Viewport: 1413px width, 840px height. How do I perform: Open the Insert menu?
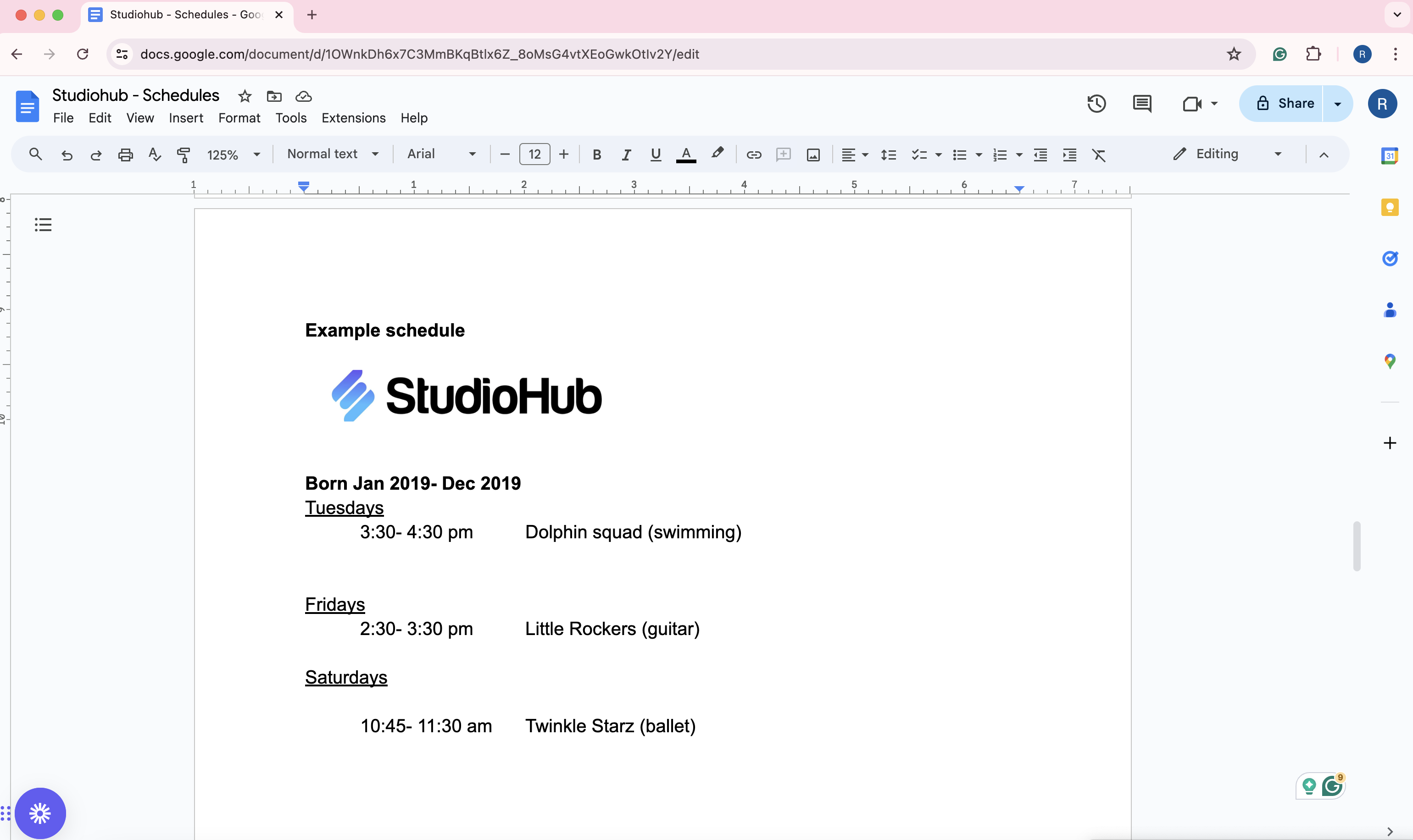tap(186, 118)
